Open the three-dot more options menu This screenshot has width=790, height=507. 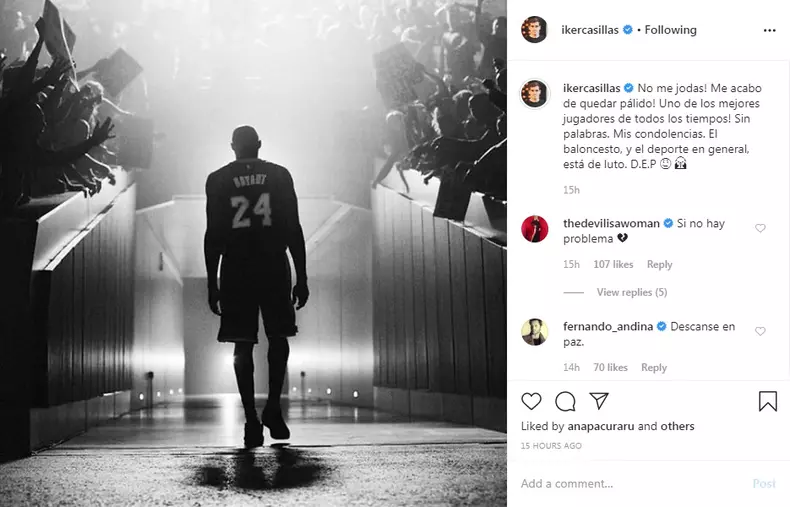pyautogui.click(x=769, y=31)
